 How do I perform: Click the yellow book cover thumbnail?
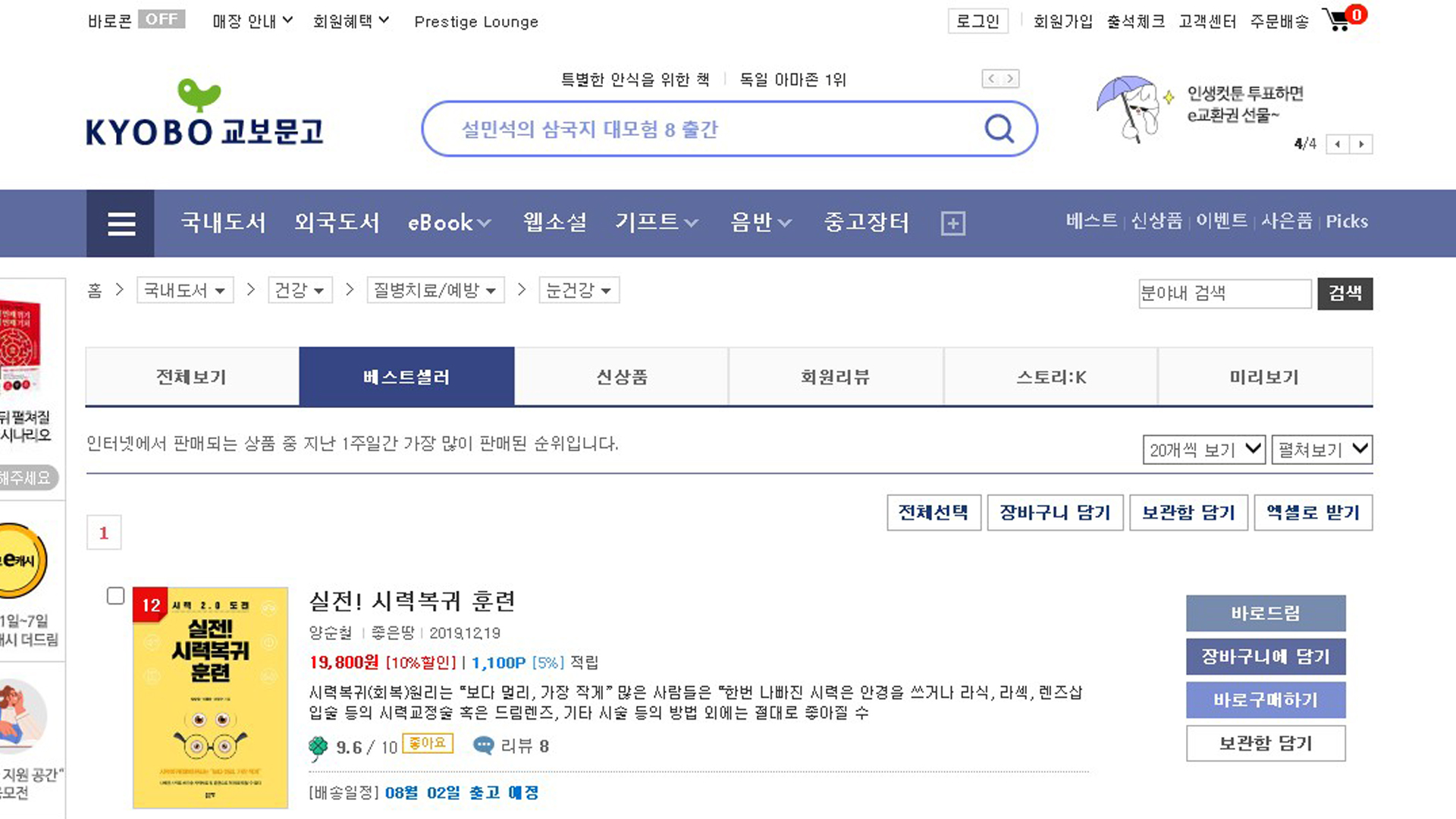pyautogui.click(x=210, y=698)
